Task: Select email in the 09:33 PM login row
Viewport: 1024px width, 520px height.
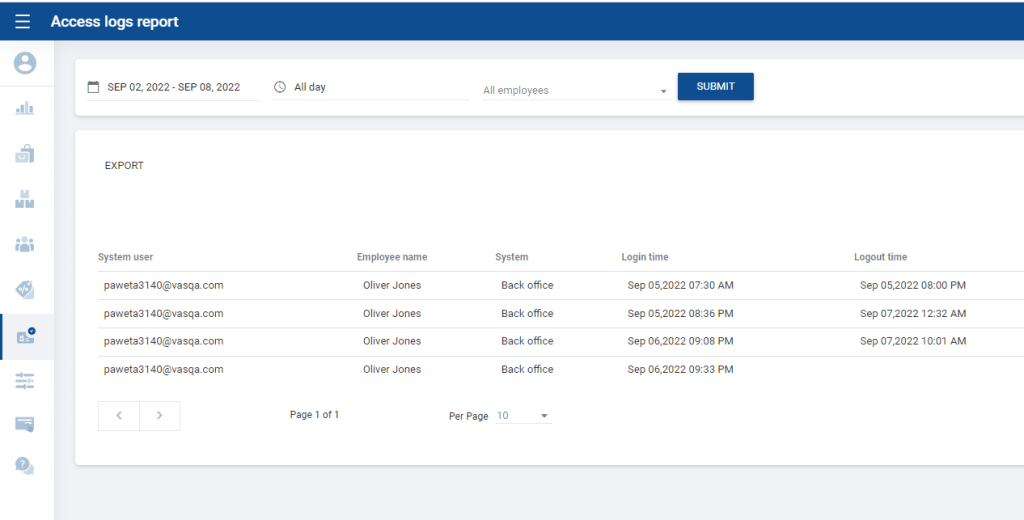Action: pos(163,369)
